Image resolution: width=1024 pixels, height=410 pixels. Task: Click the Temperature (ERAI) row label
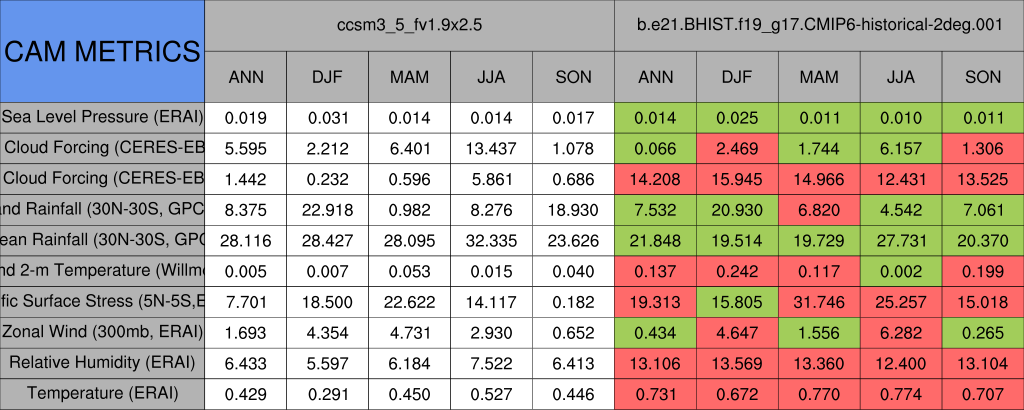click(102, 394)
